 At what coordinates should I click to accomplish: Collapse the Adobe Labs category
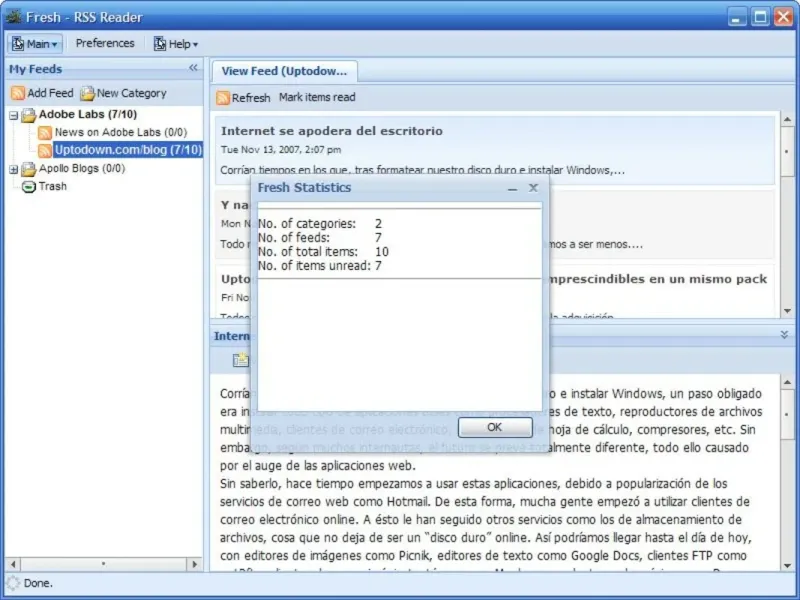point(14,115)
